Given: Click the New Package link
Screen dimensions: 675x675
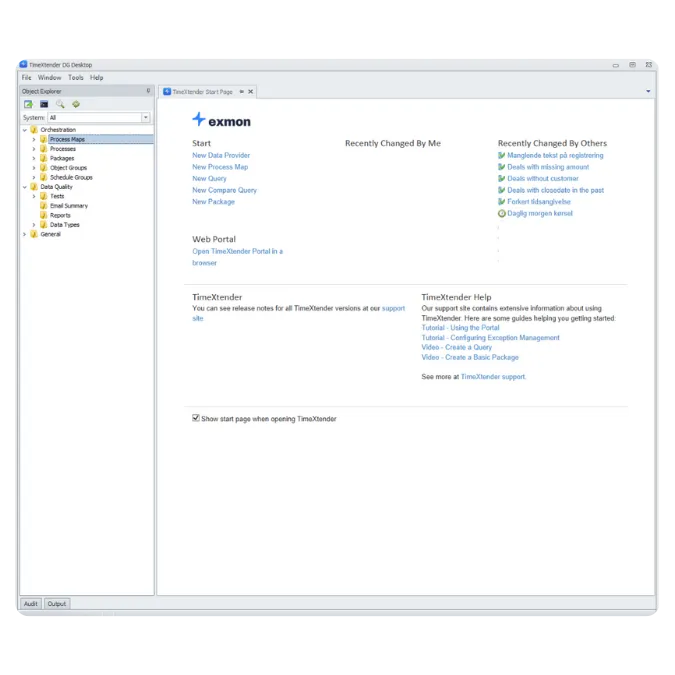Looking at the screenshot, I should click(214, 201).
